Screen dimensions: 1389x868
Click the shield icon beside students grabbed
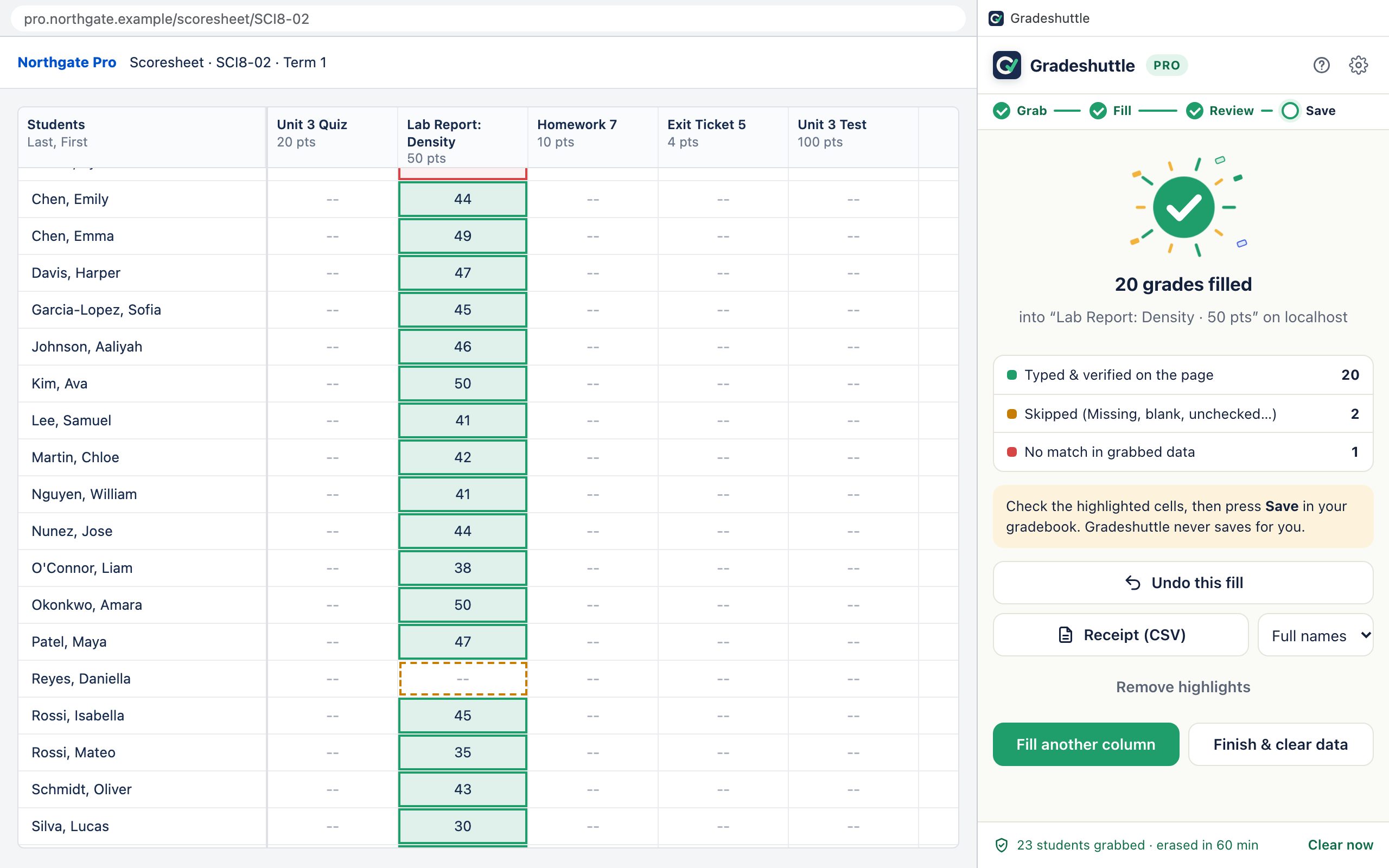(1002, 845)
